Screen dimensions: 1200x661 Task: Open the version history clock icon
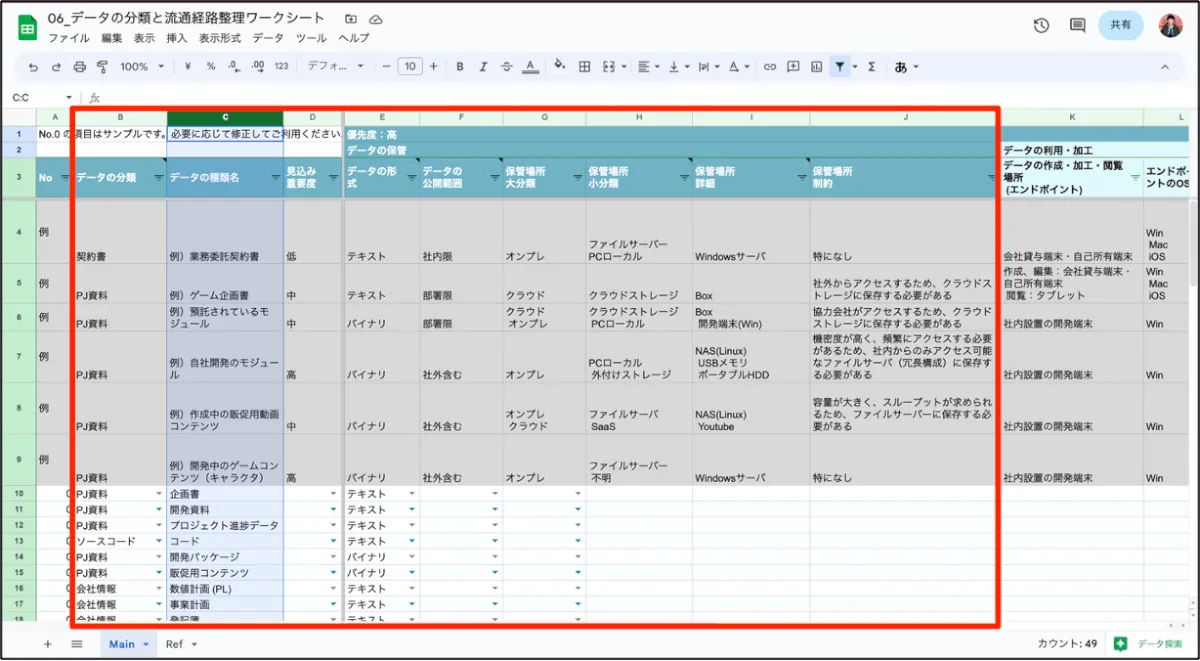(x=1041, y=26)
